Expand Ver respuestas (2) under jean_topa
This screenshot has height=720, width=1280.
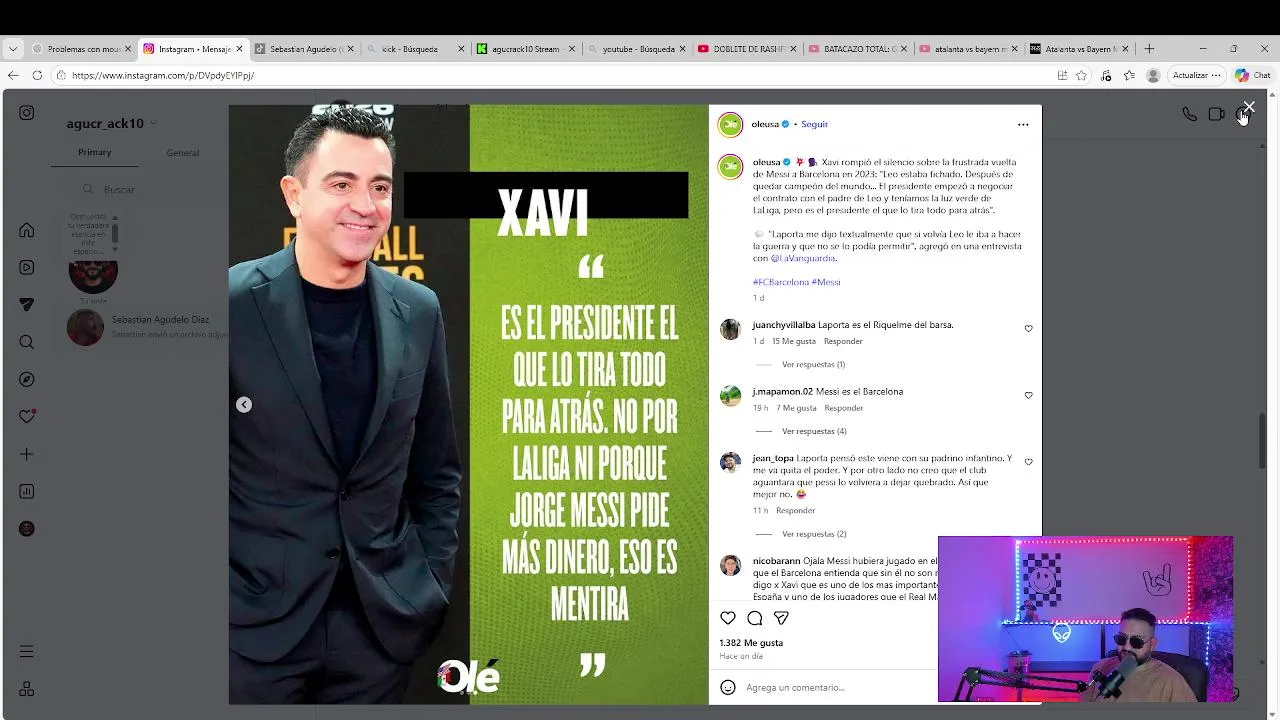[x=814, y=534]
